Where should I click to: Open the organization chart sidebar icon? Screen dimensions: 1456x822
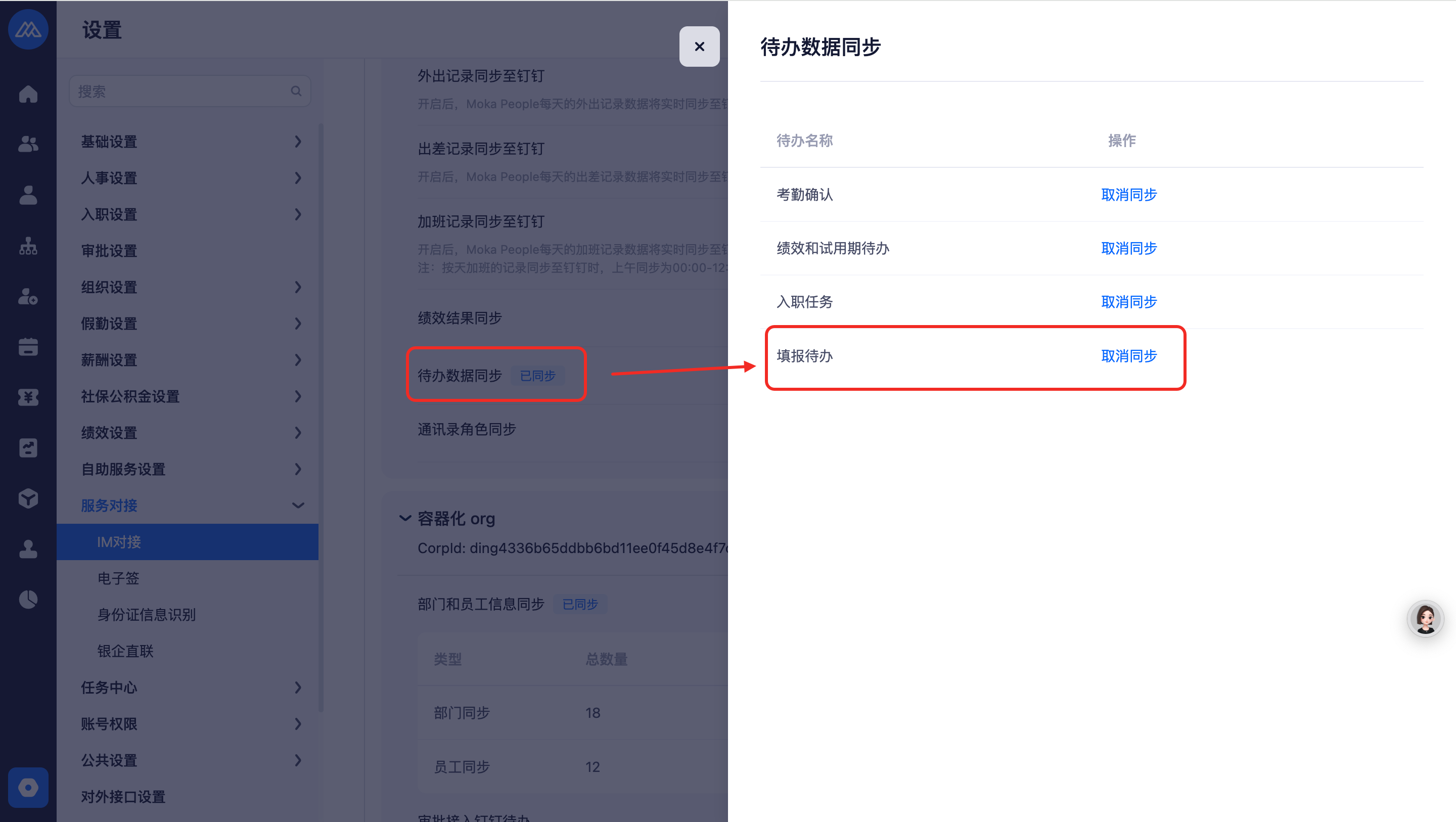(x=28, y=246)
